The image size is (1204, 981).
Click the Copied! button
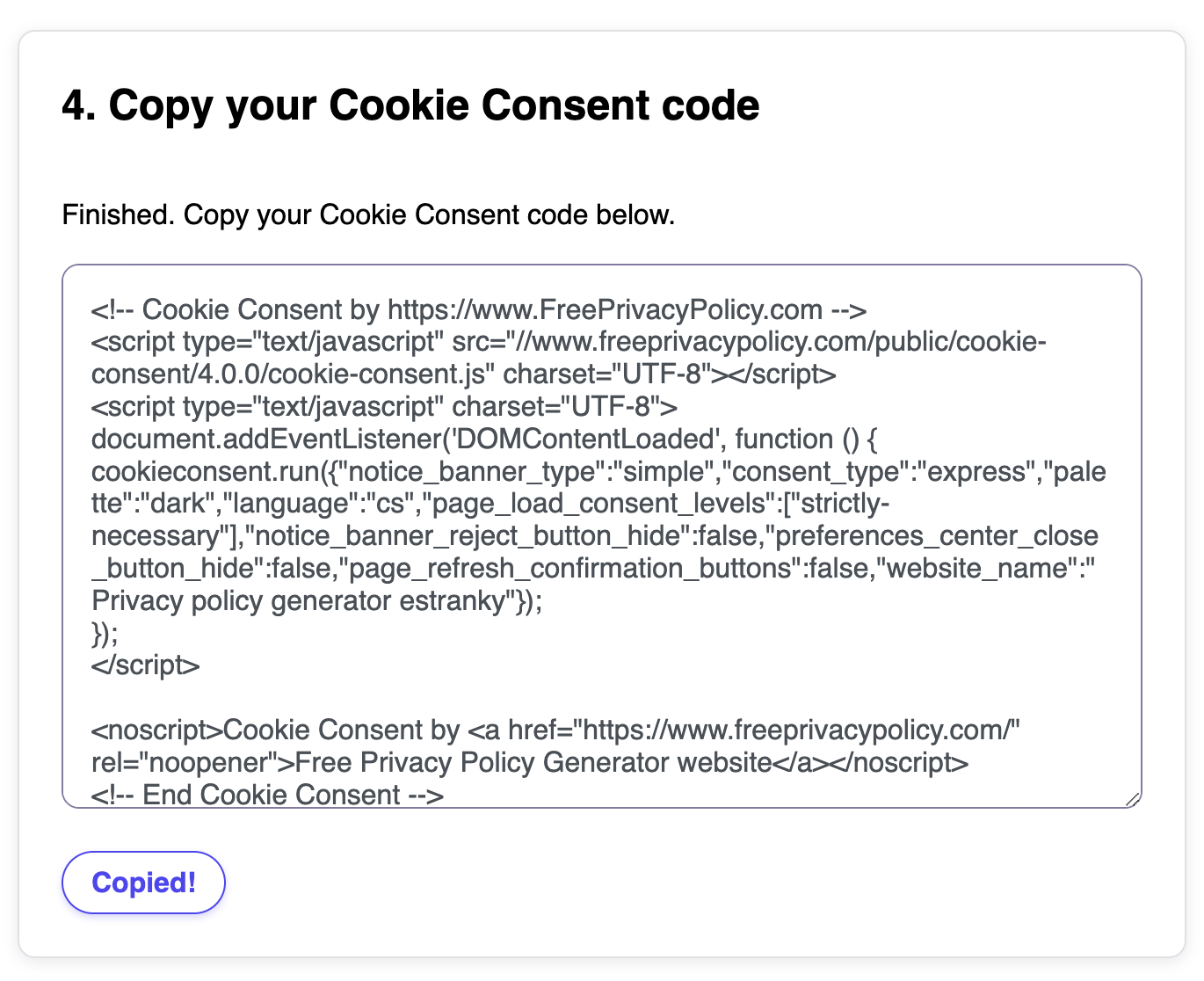pyautogui.click(x=143, y=883)
